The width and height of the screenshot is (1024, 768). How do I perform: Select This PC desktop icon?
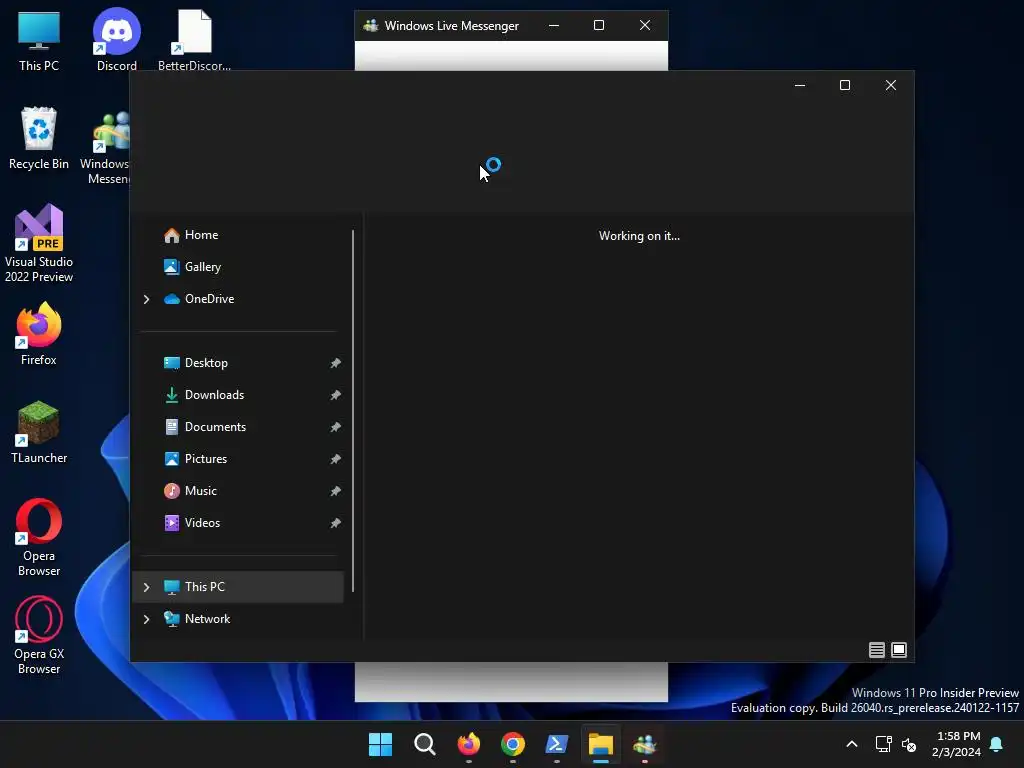[39, 40]
